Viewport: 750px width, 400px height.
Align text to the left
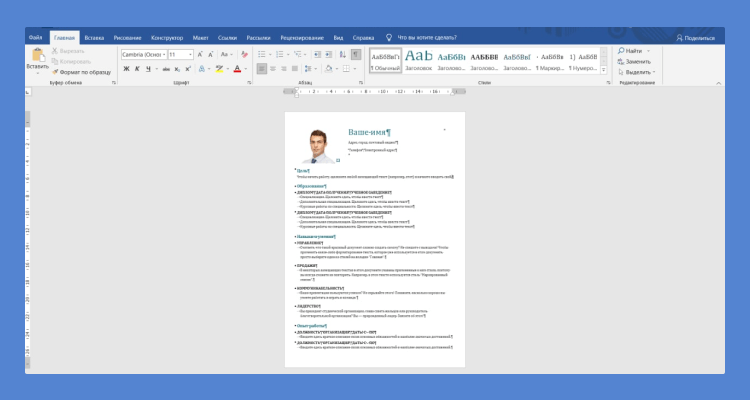[260, 69]
